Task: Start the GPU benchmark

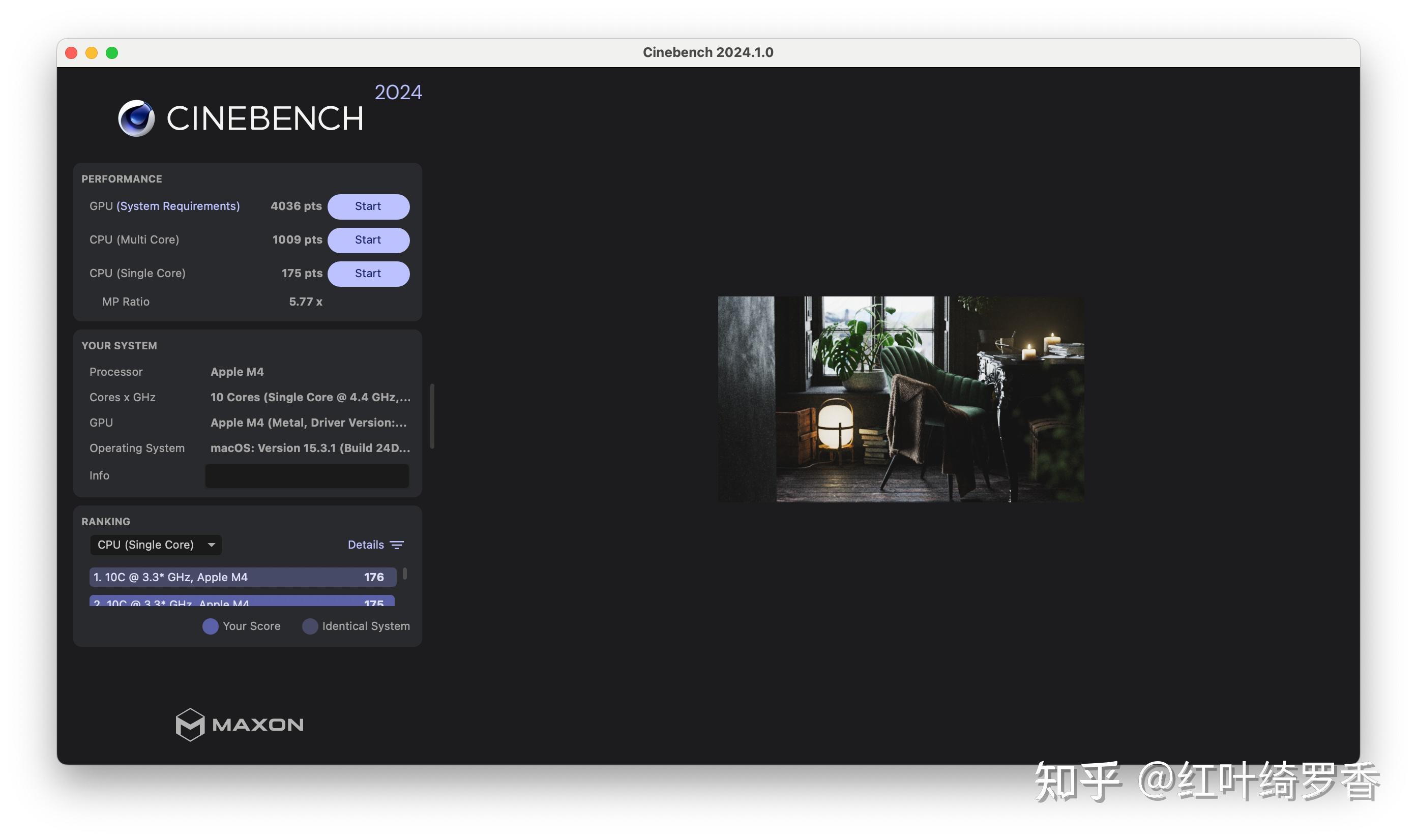Action: [368, 206]
